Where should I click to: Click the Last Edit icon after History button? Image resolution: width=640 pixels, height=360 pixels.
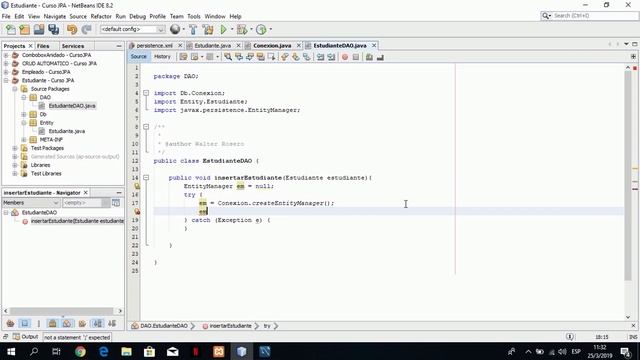tap(183, 57)
